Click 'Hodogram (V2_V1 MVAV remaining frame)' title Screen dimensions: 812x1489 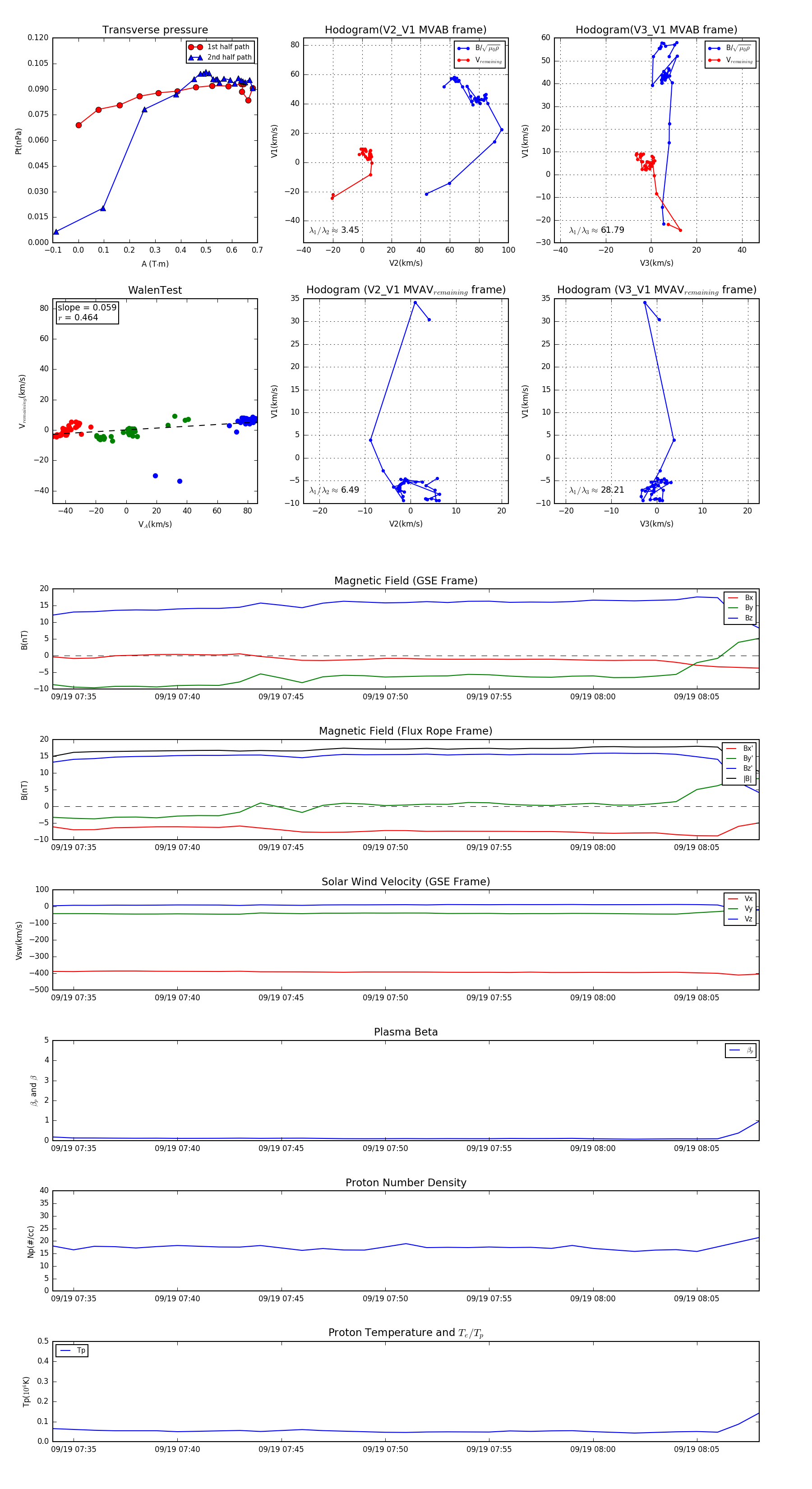[406, 290]
